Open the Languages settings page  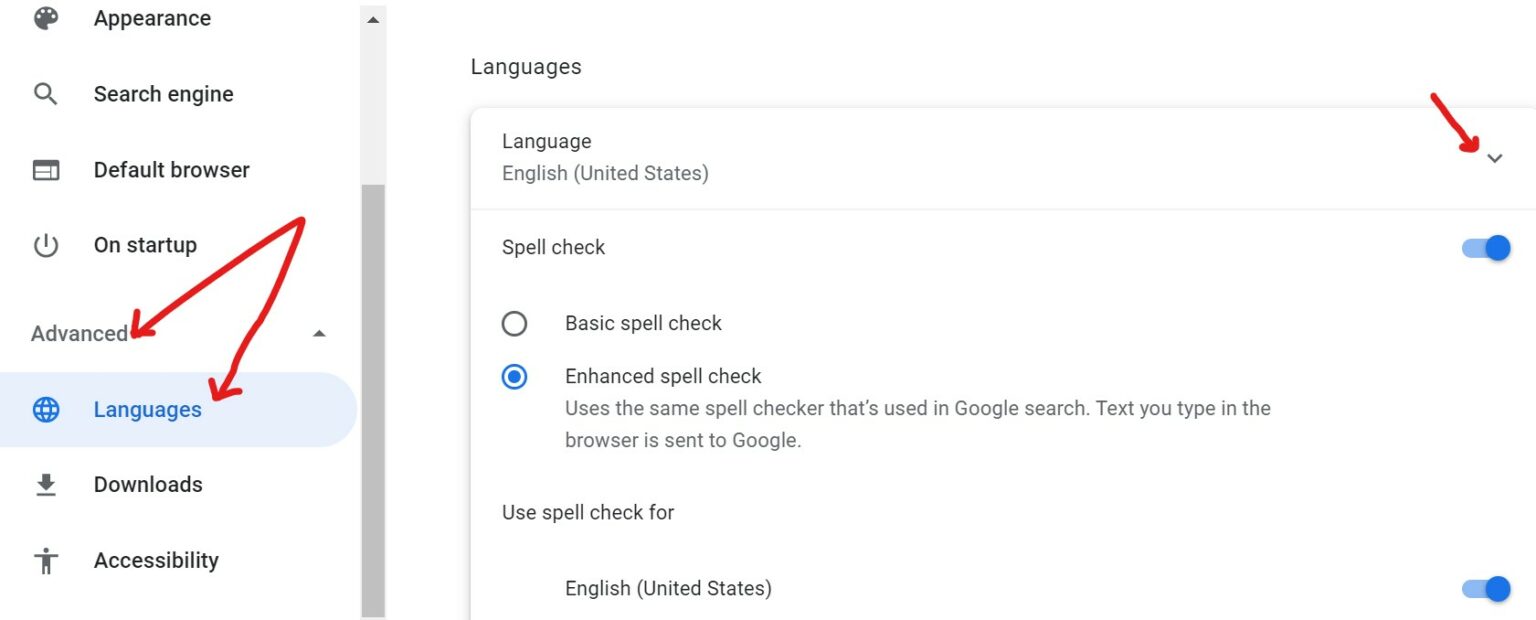[147, 409]
